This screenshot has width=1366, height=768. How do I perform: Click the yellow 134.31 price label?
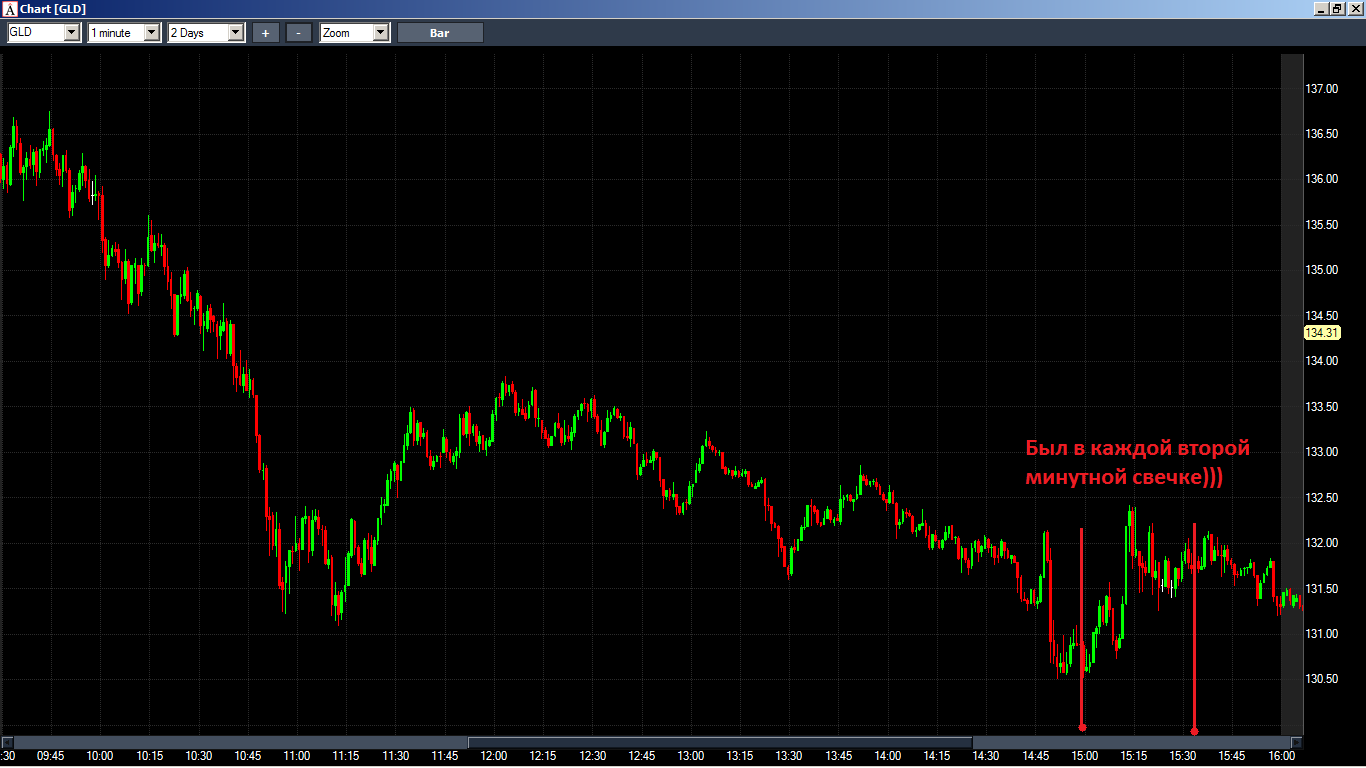[1321, 333]
